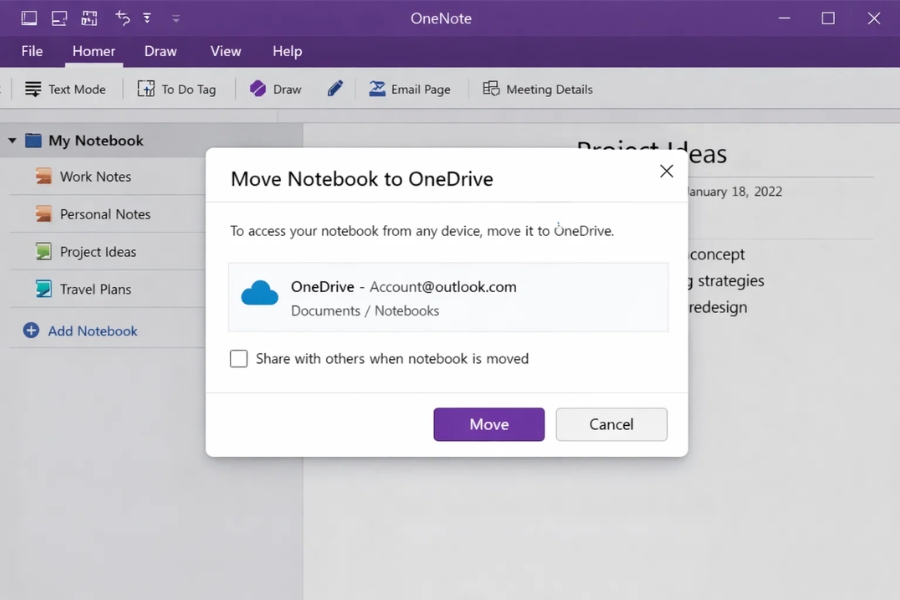Open the quick access toolbar customization chevron
The height and width of the screenshot is (600, 900).
click(146, 17)
